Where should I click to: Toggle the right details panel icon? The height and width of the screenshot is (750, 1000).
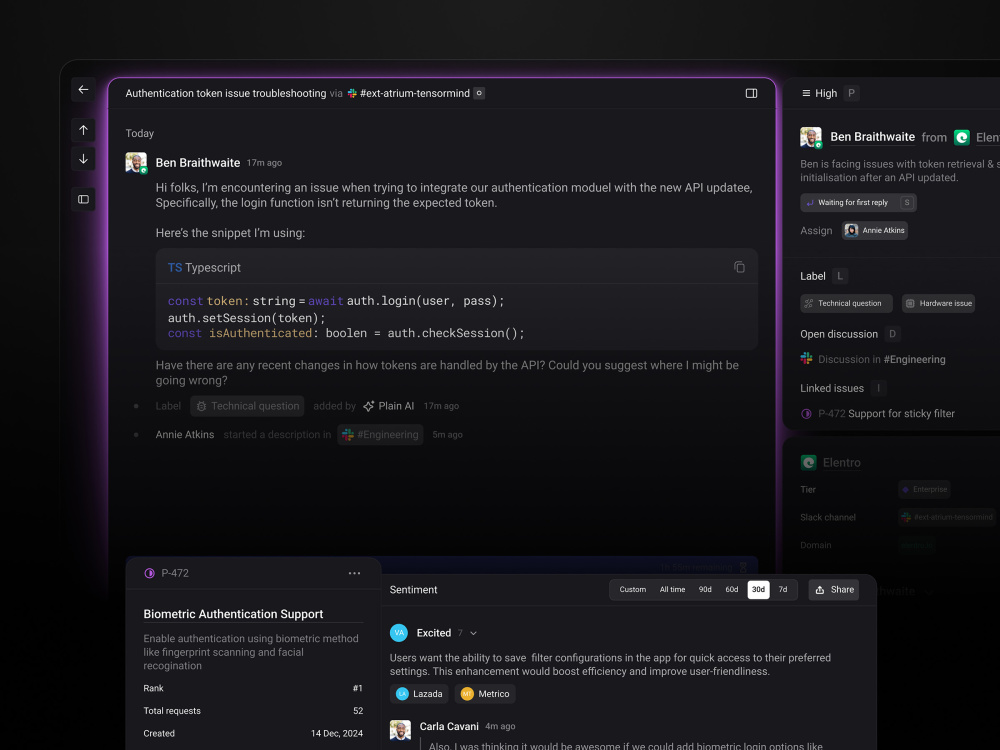click(x=751, y=93)
